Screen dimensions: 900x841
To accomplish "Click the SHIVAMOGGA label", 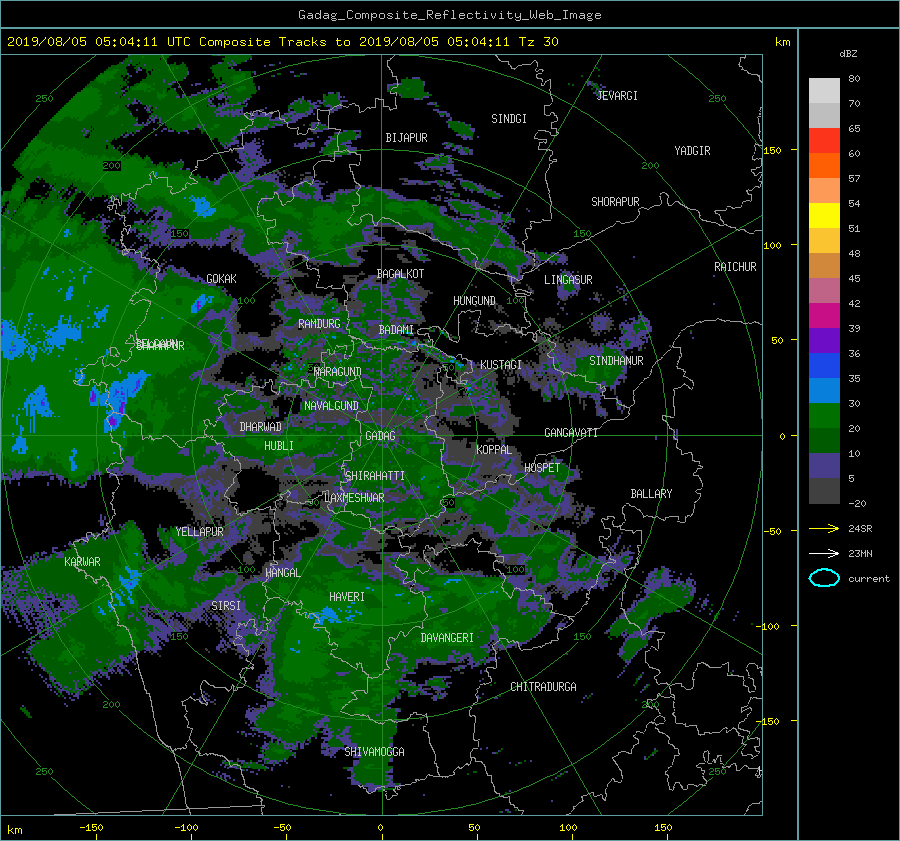I will [374, 752].
